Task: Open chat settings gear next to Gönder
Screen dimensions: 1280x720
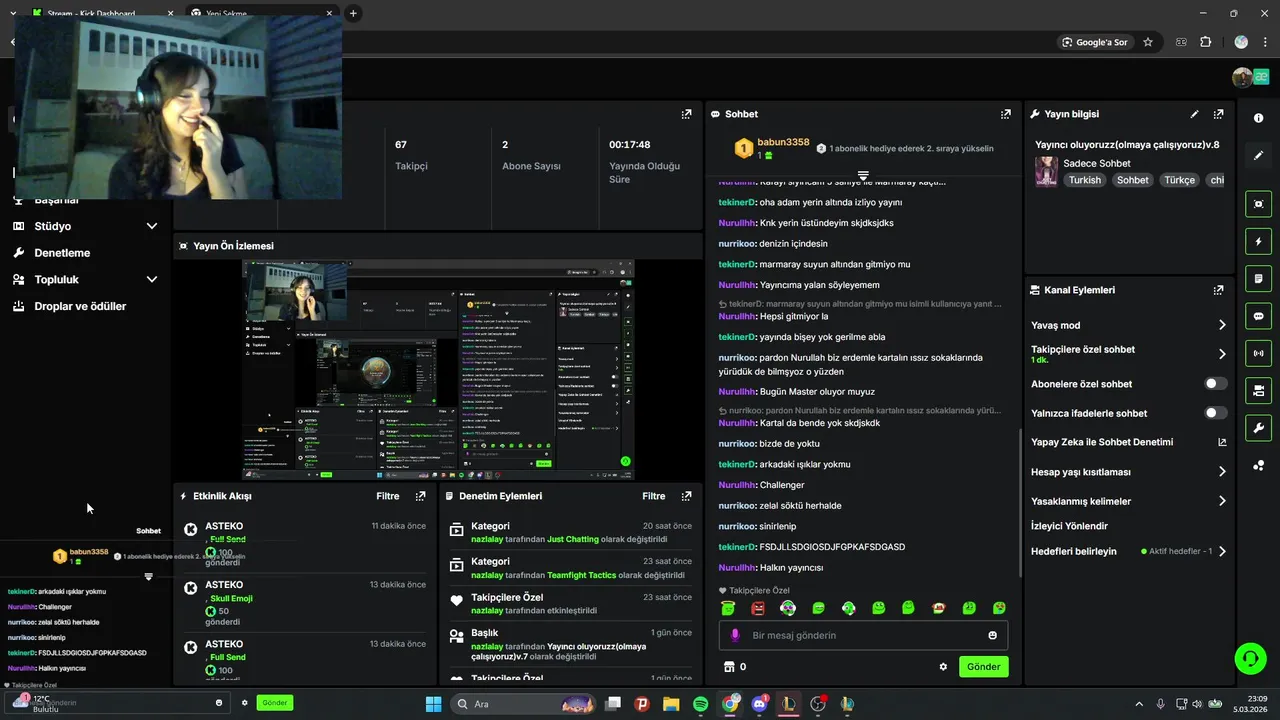Action: [x=943, y=667]
